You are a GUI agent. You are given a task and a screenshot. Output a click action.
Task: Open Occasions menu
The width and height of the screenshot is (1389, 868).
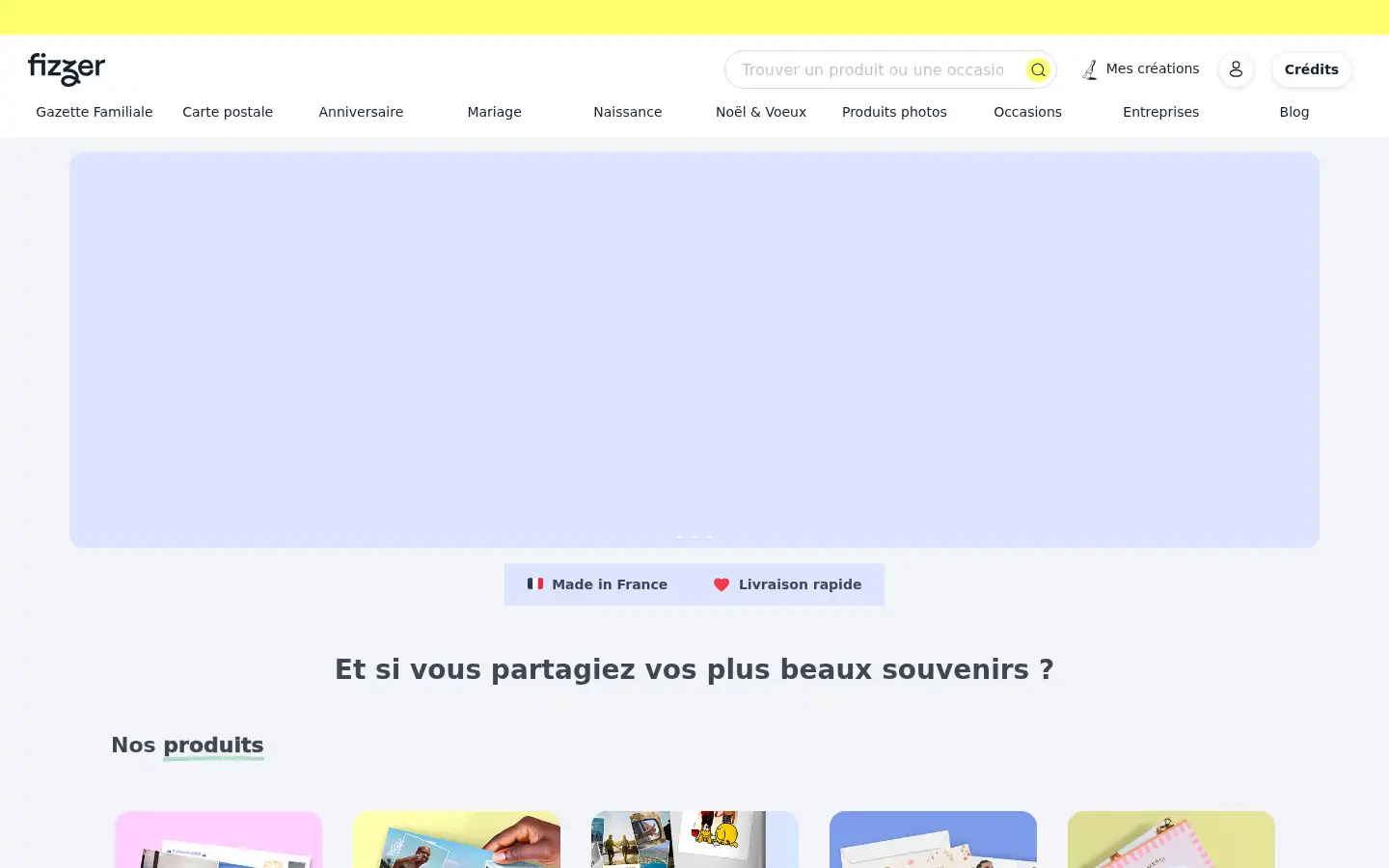pyautogui.click(x=1027, y=112)
